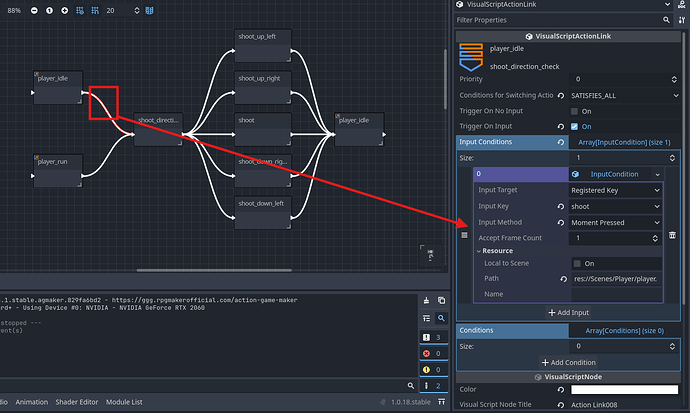Screen dimensions: 690x413
Task: Enable Trigger On No Input checkbox
Action: click(x=574, y=110)
